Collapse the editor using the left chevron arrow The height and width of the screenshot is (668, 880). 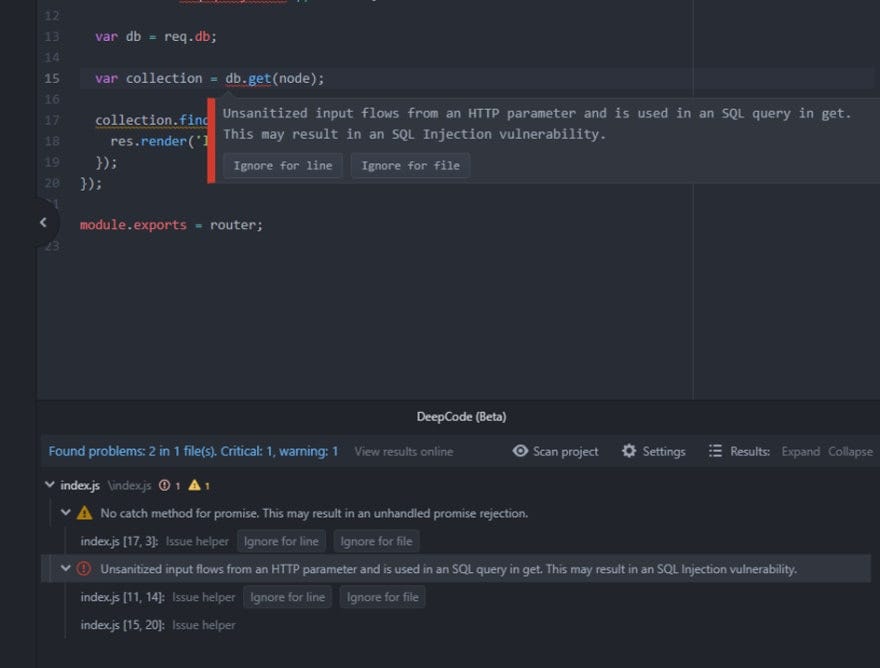(x=44, y=224)
